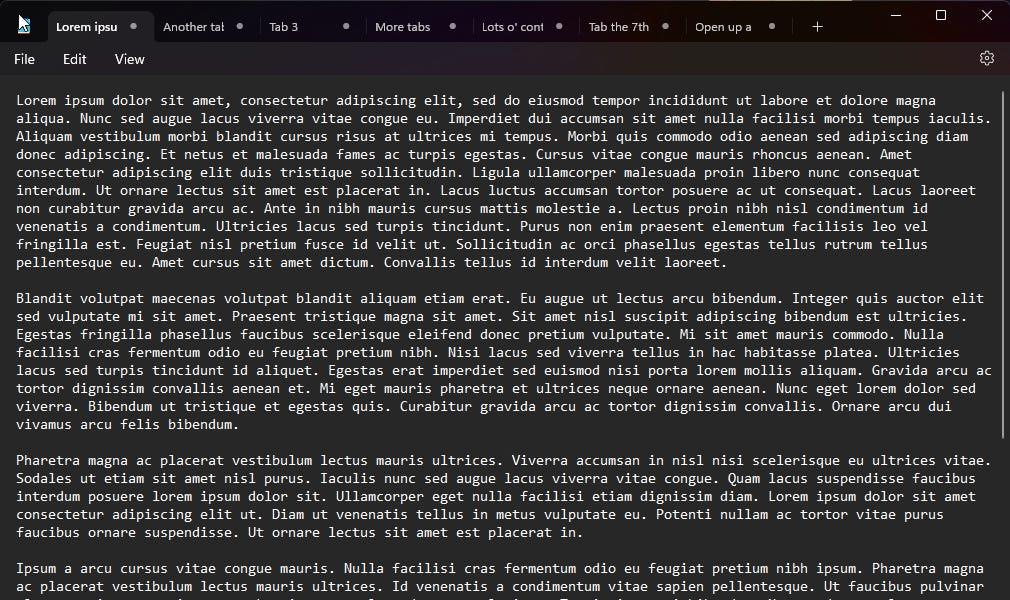Open a new tab with the plus icon
The width and height of the screenshot is (1010, 600).
tap(817, 26)
